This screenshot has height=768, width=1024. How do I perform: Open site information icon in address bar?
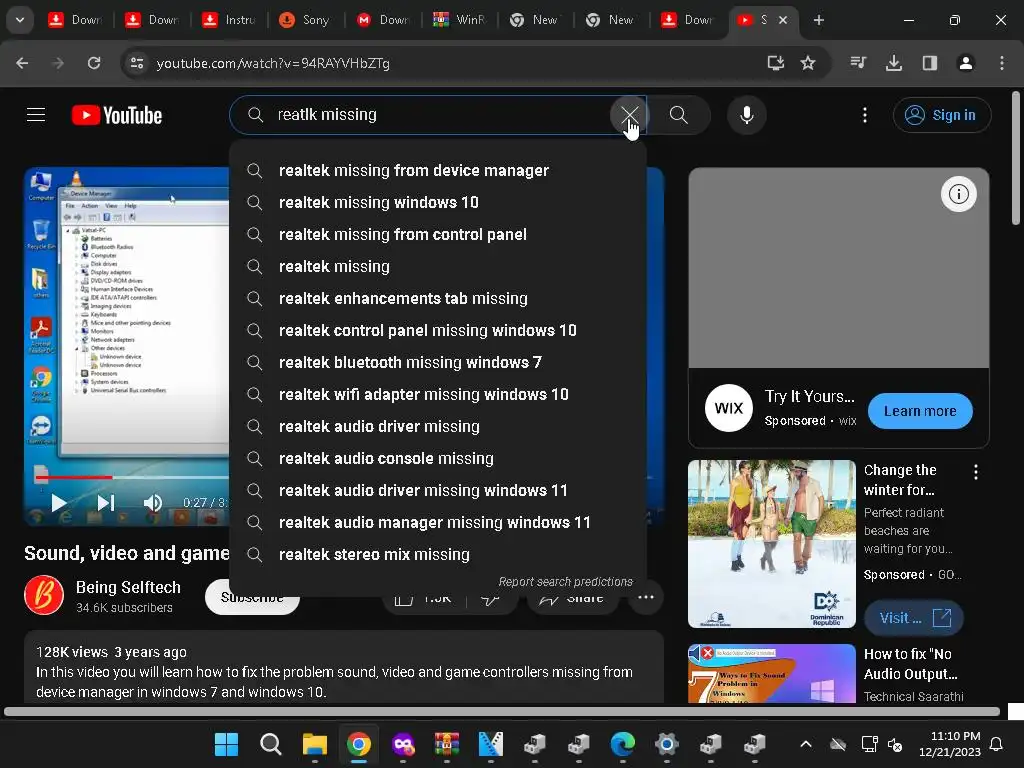click(x=137, y=63)
